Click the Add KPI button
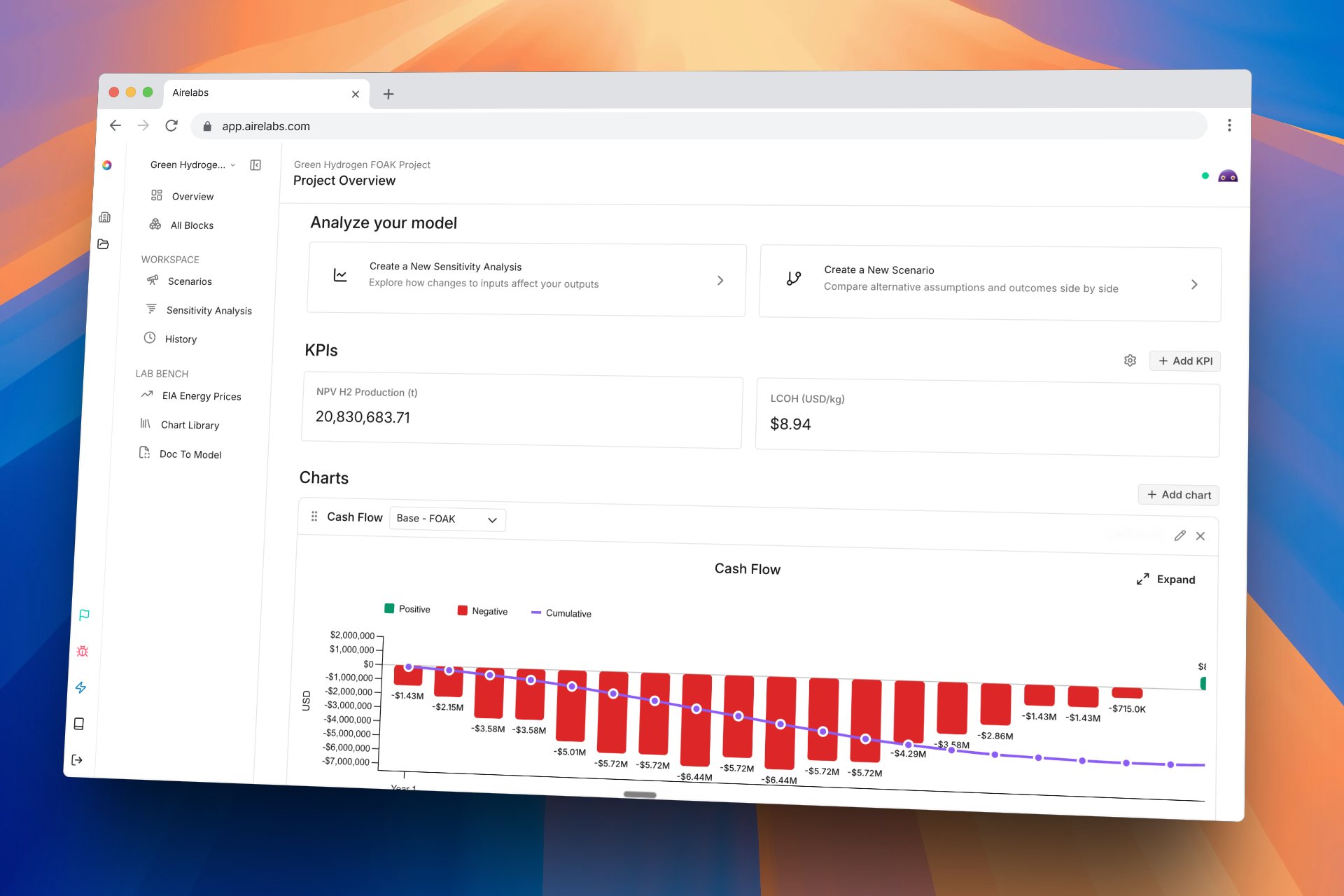This screenshot has width=1344, height=896. click(x=1185, y=361)
